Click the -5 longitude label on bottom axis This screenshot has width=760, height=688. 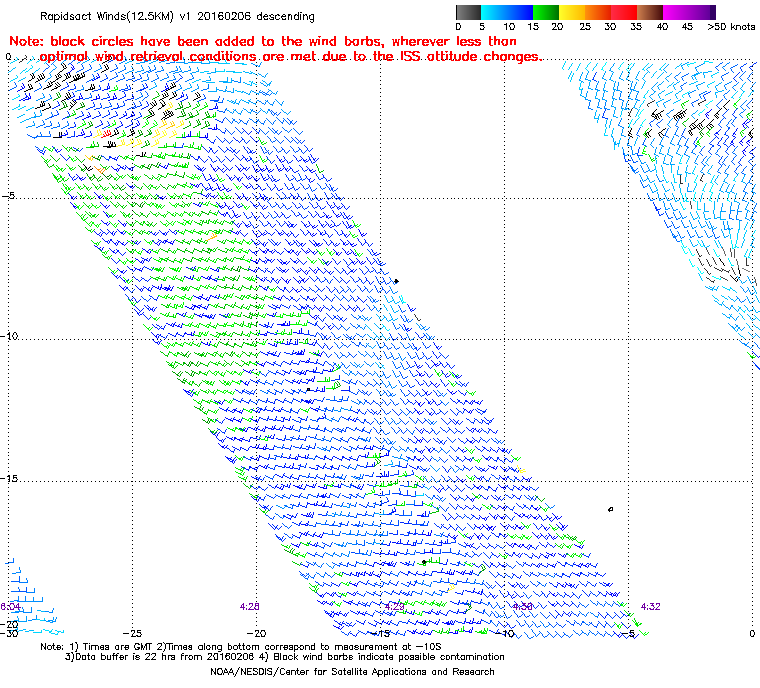[x=628, y=633]
